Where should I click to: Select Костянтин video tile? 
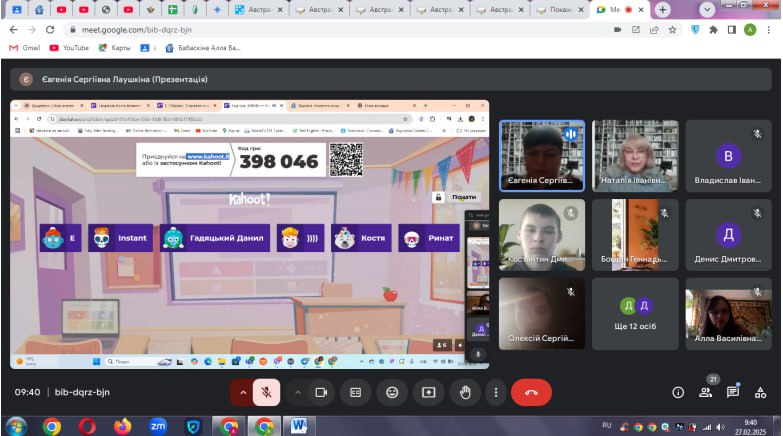(x=542, y=235)
